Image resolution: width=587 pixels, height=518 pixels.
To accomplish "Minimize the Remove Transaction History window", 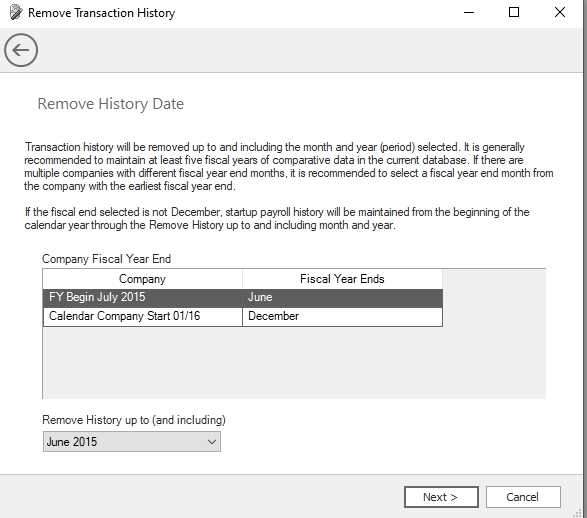I will (x=469, y=12).
